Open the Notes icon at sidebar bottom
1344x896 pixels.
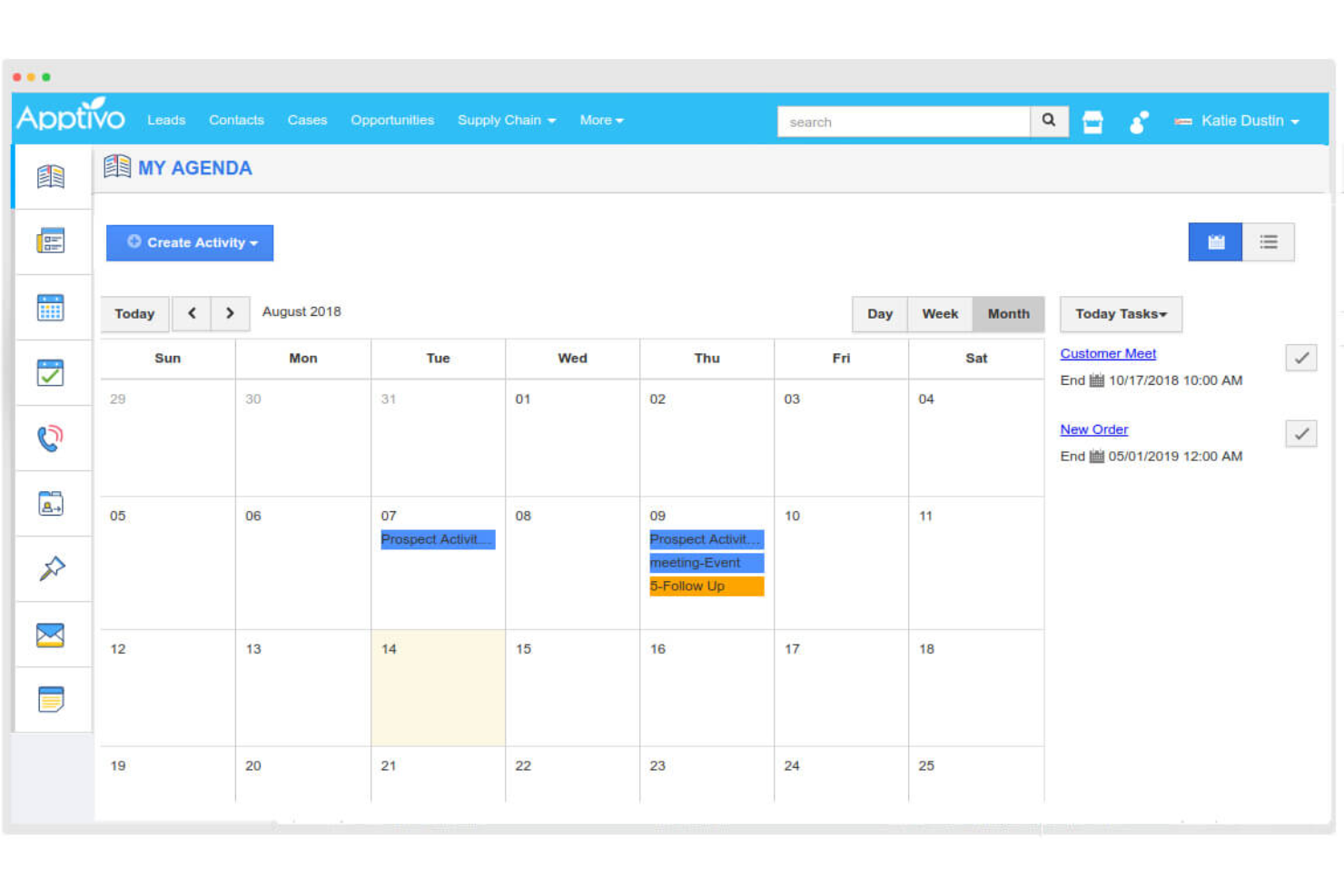coord(50,699)
